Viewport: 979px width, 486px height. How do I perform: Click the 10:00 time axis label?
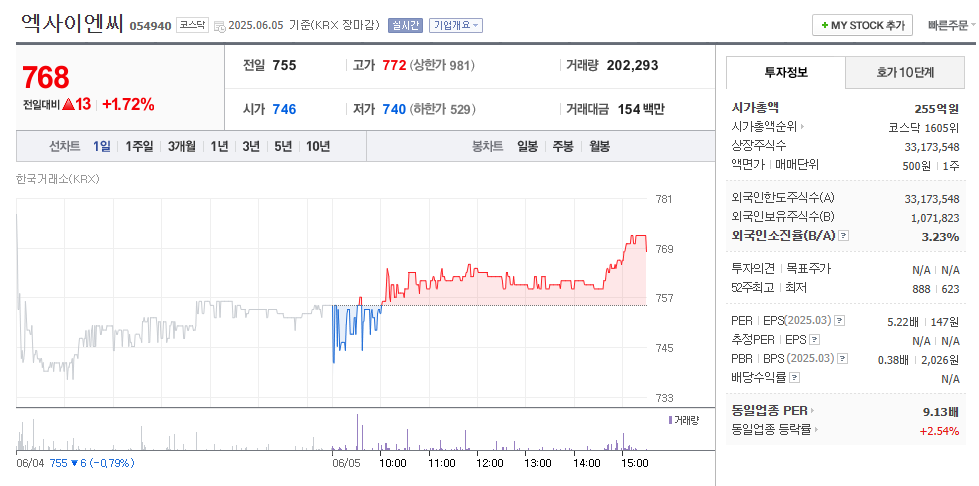[393, 463]
